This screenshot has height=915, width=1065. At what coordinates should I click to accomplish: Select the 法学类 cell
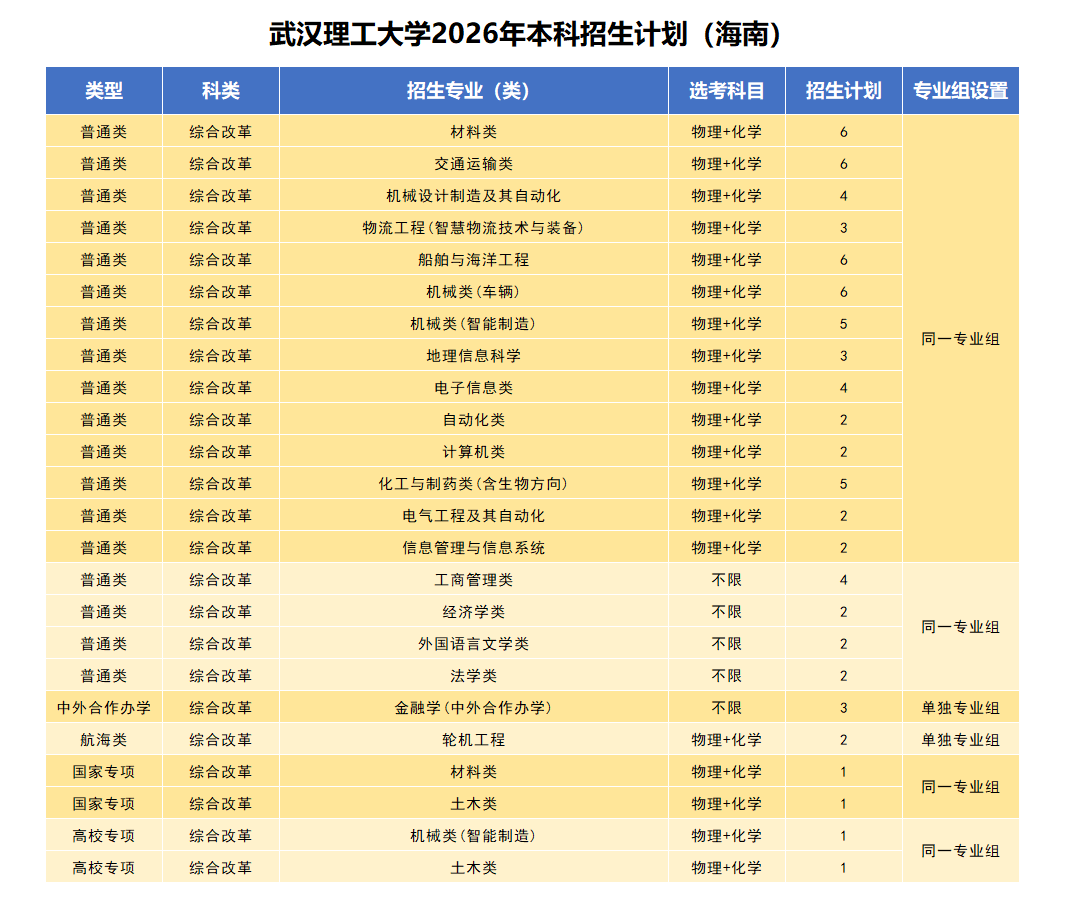473,675
